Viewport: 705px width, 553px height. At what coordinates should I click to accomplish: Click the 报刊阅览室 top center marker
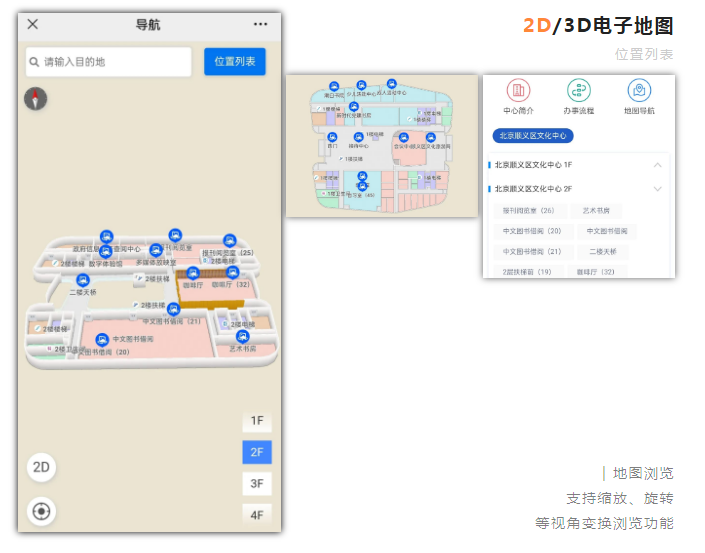(175, 235)
